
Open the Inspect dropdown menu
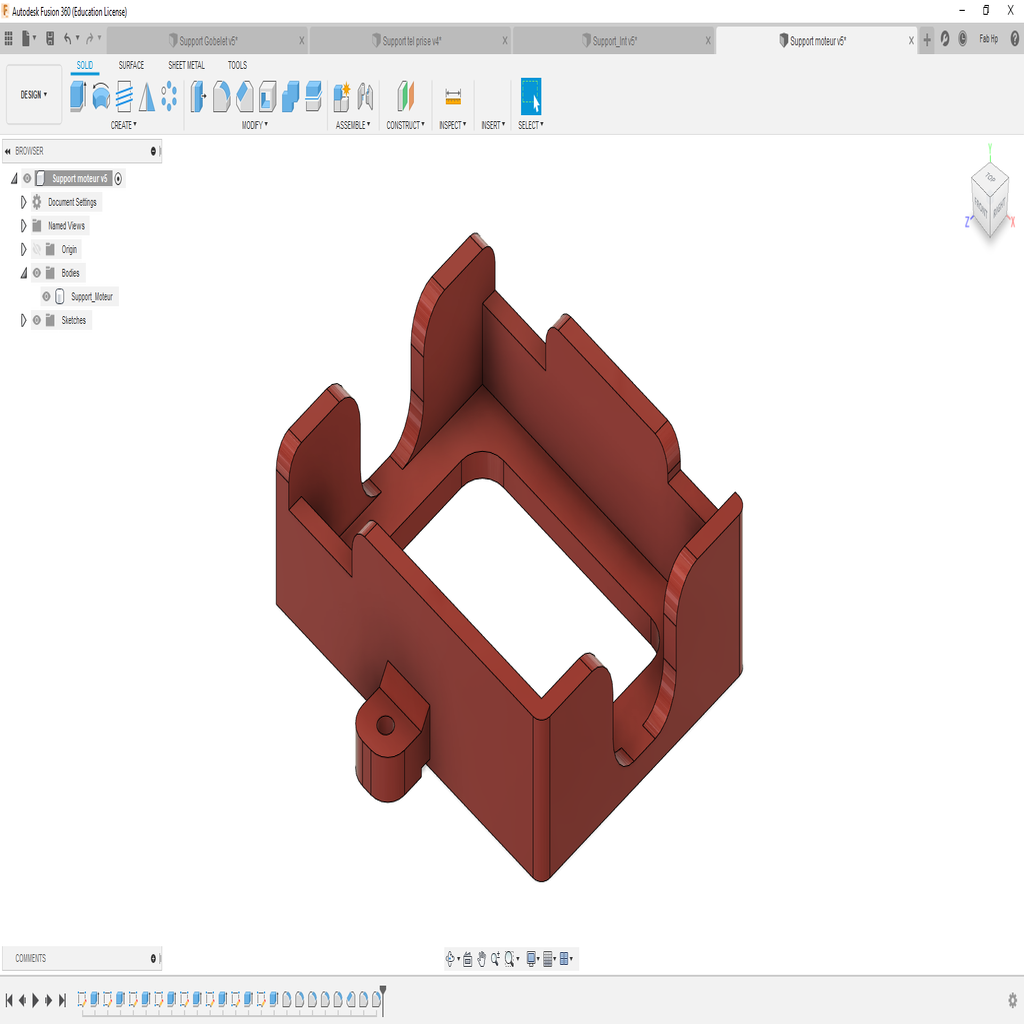(453, 125)
